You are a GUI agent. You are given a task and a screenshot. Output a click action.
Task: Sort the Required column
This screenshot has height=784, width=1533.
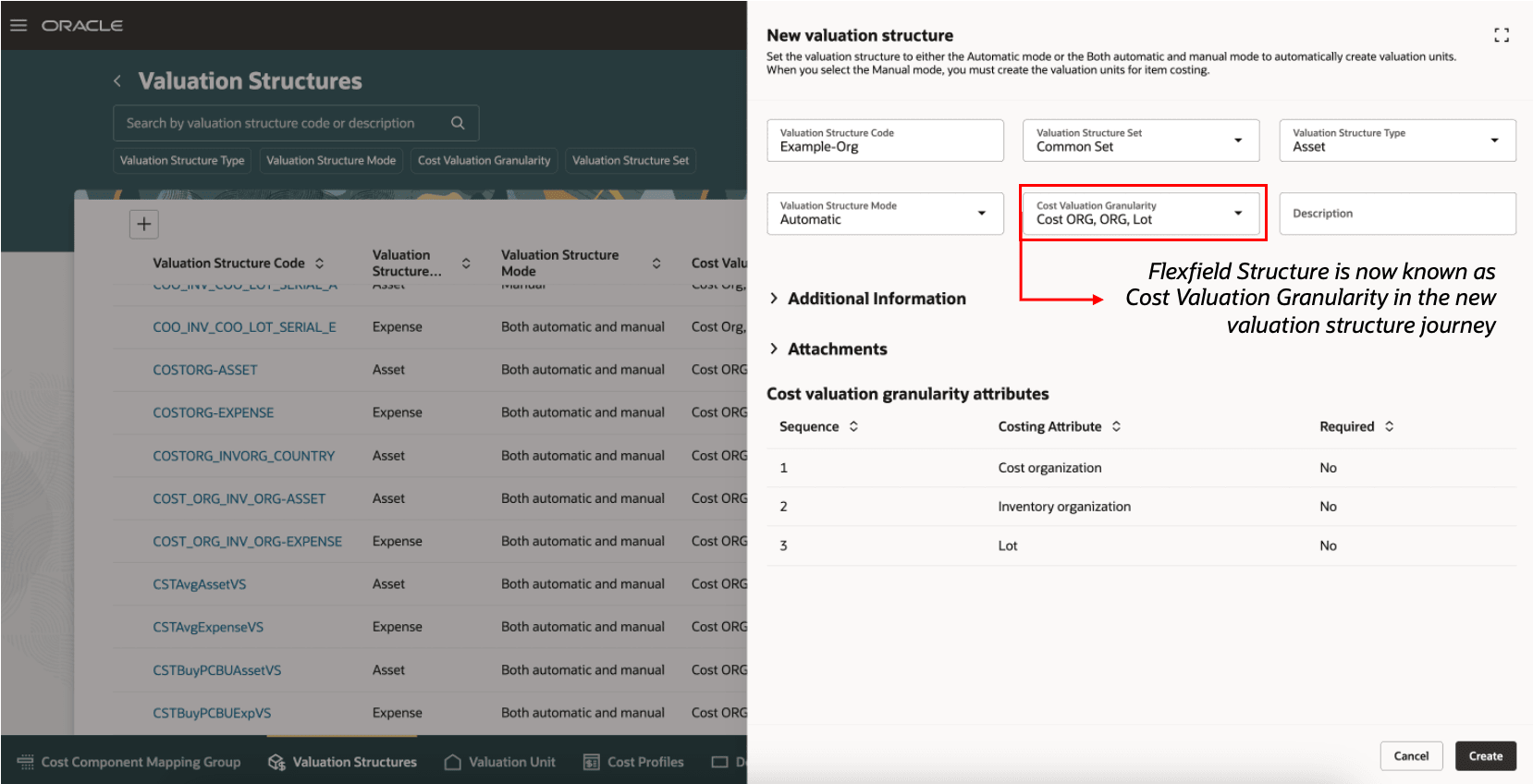1389,426
